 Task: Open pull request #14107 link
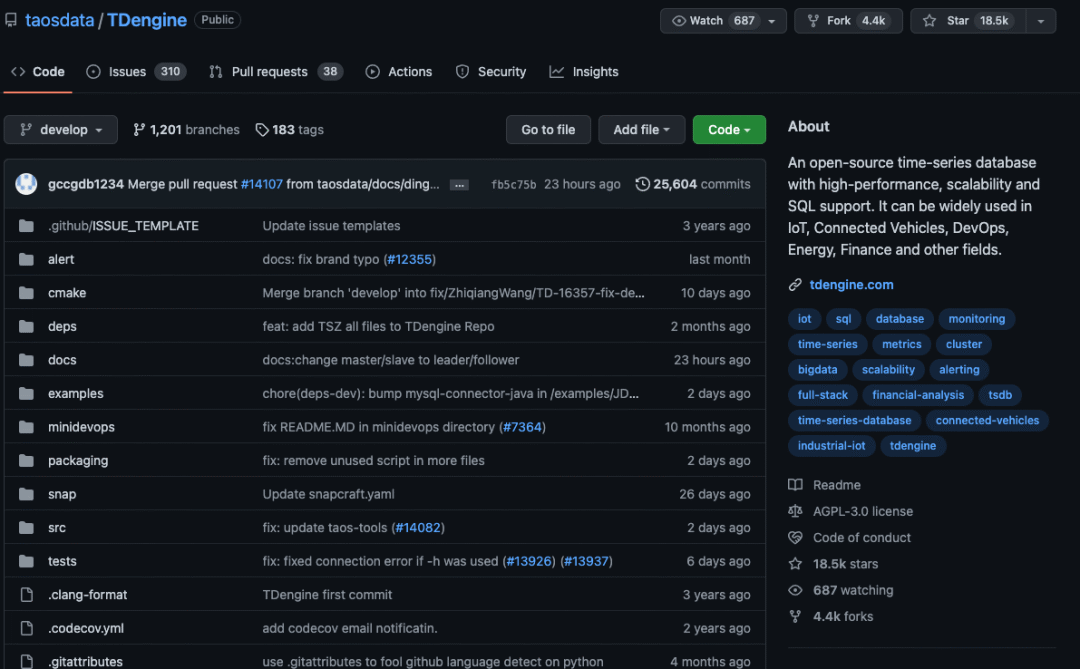tap(262, 184)
